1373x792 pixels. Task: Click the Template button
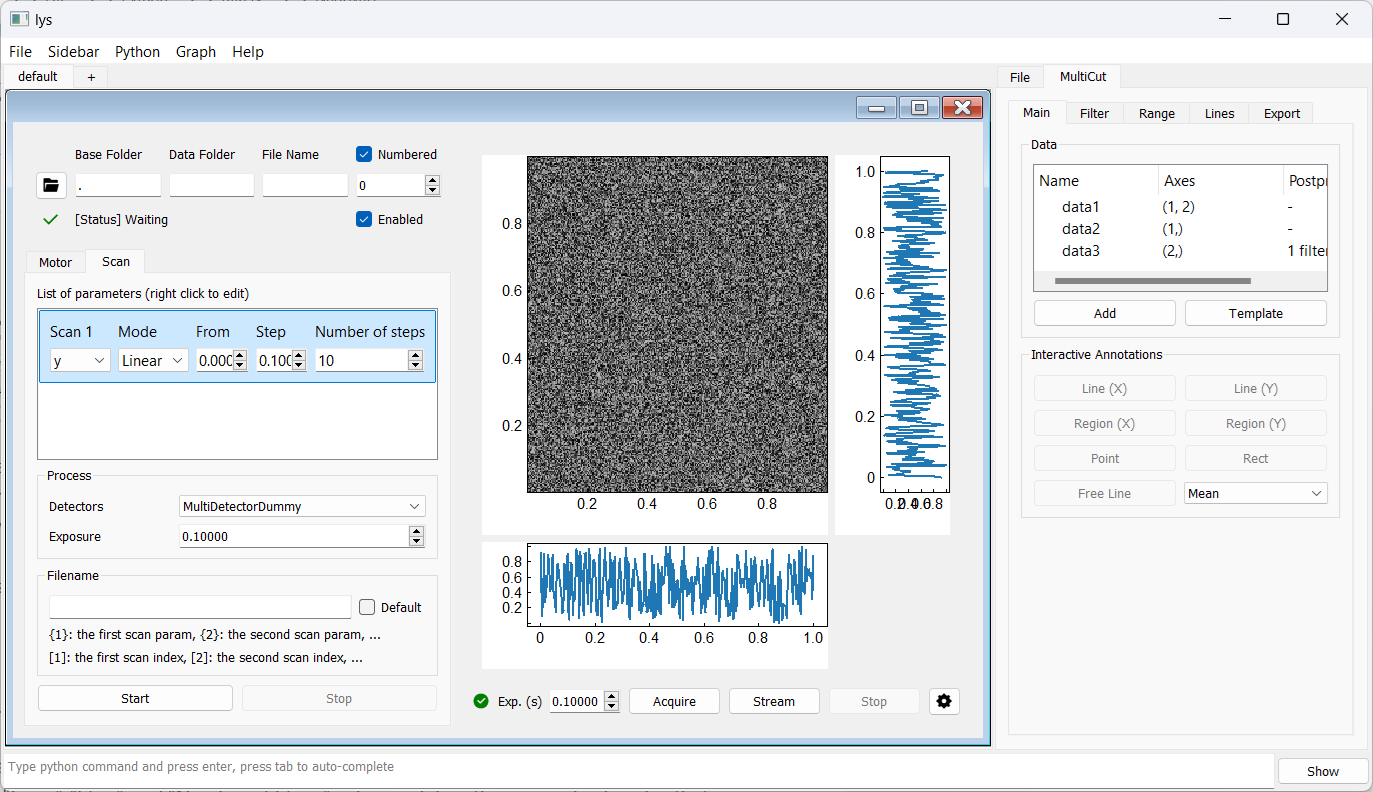[1255, 313]
